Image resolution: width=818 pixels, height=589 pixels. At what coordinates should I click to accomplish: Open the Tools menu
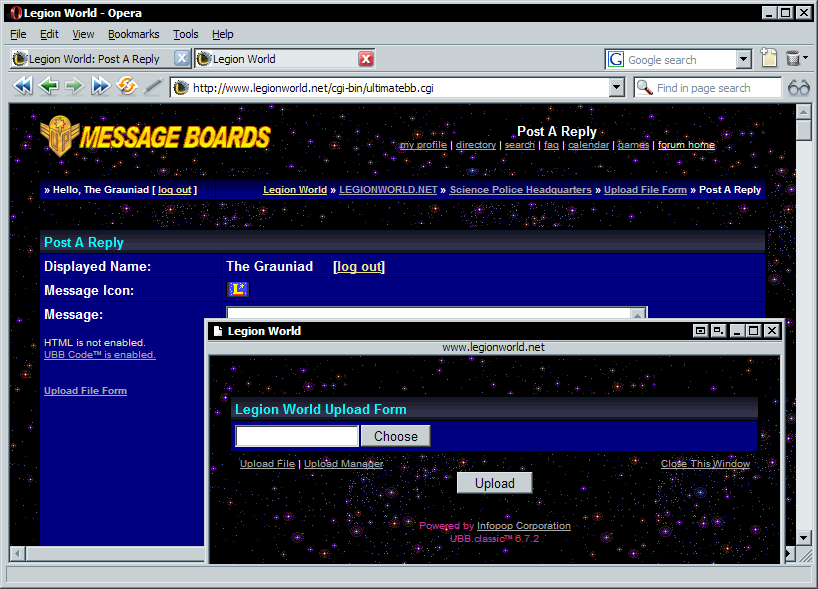click(186, 34)
